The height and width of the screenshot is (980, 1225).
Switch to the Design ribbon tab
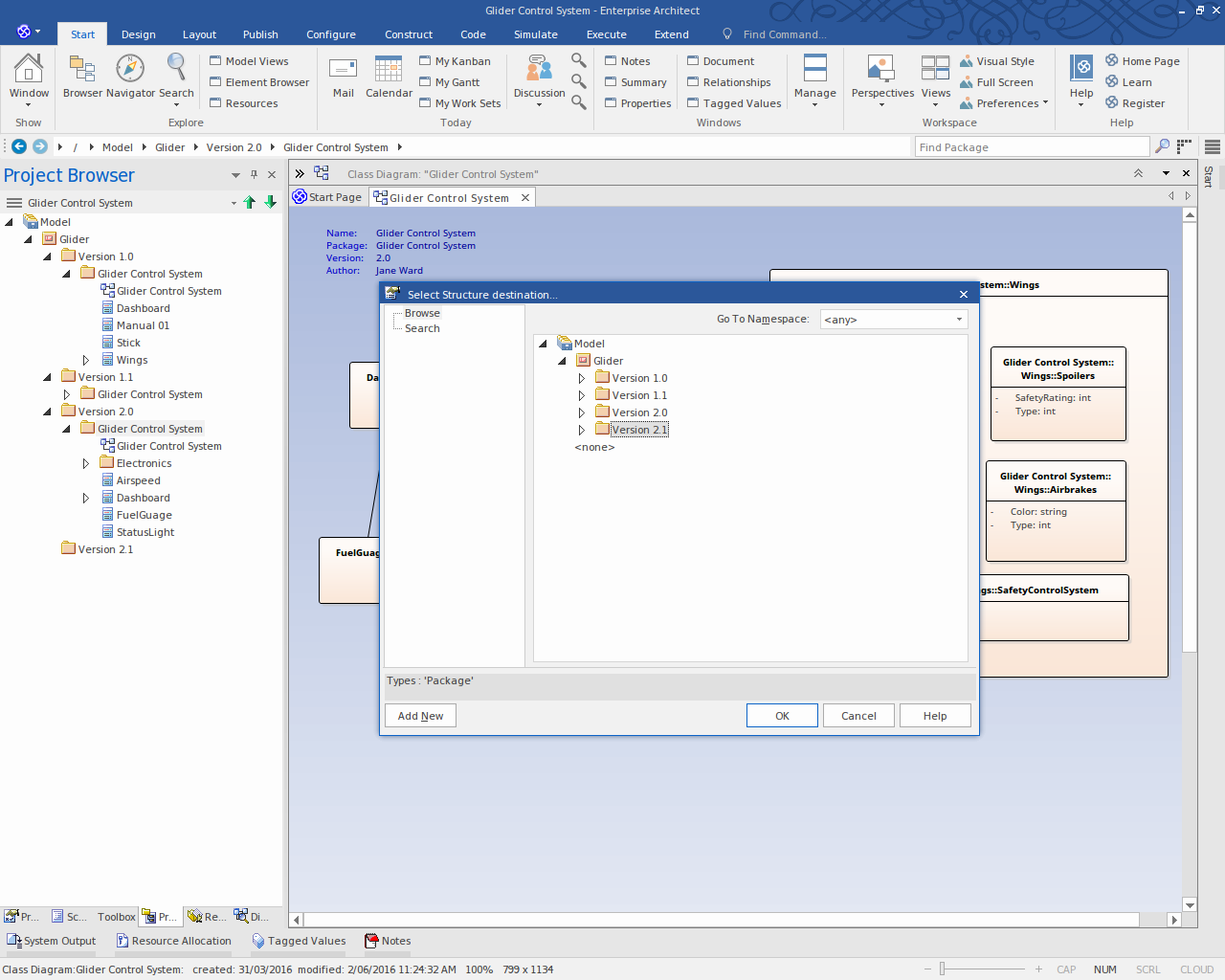pyautogui.click(x=138, y=34)
